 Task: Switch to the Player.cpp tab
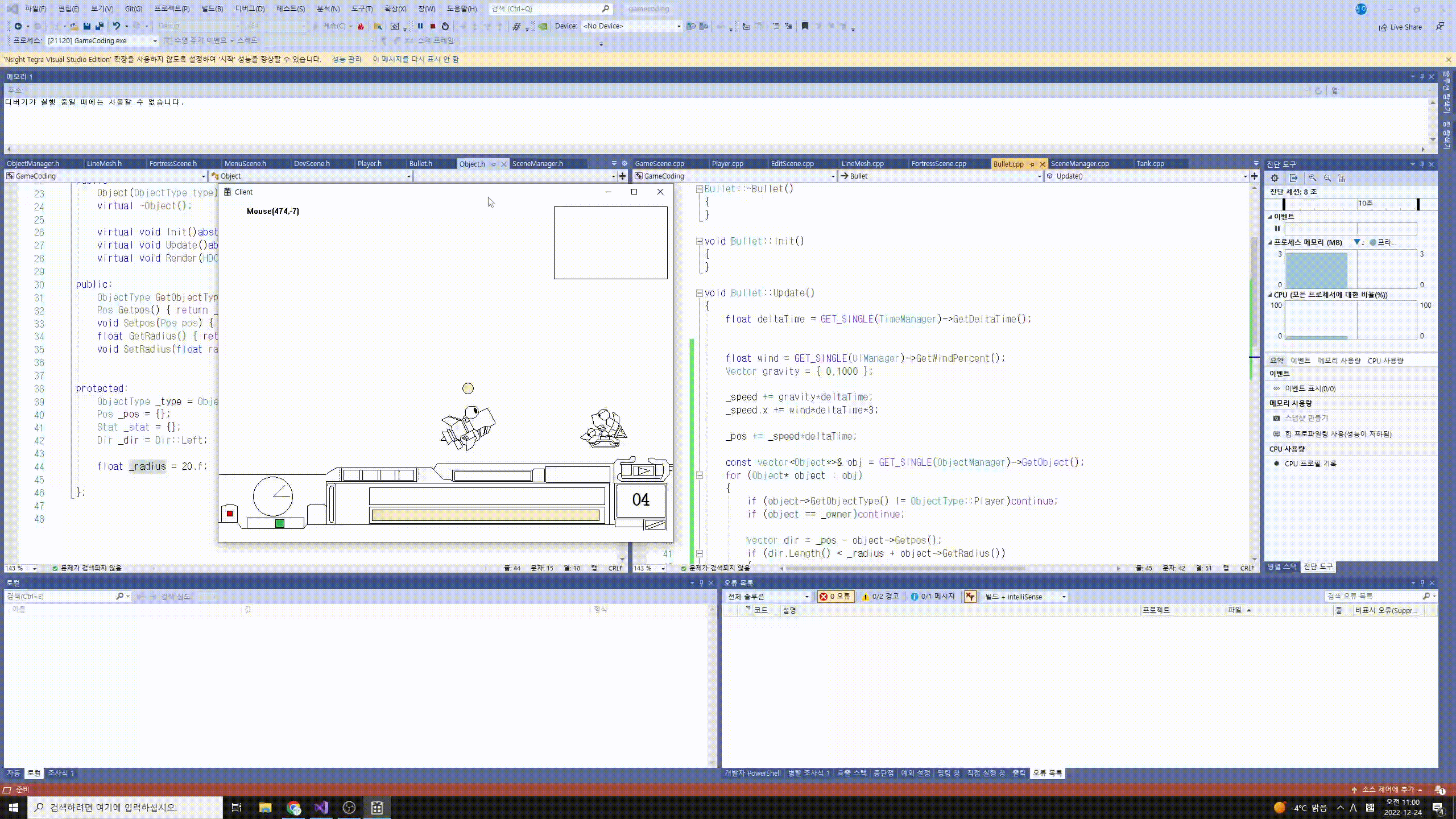[727, 164]
